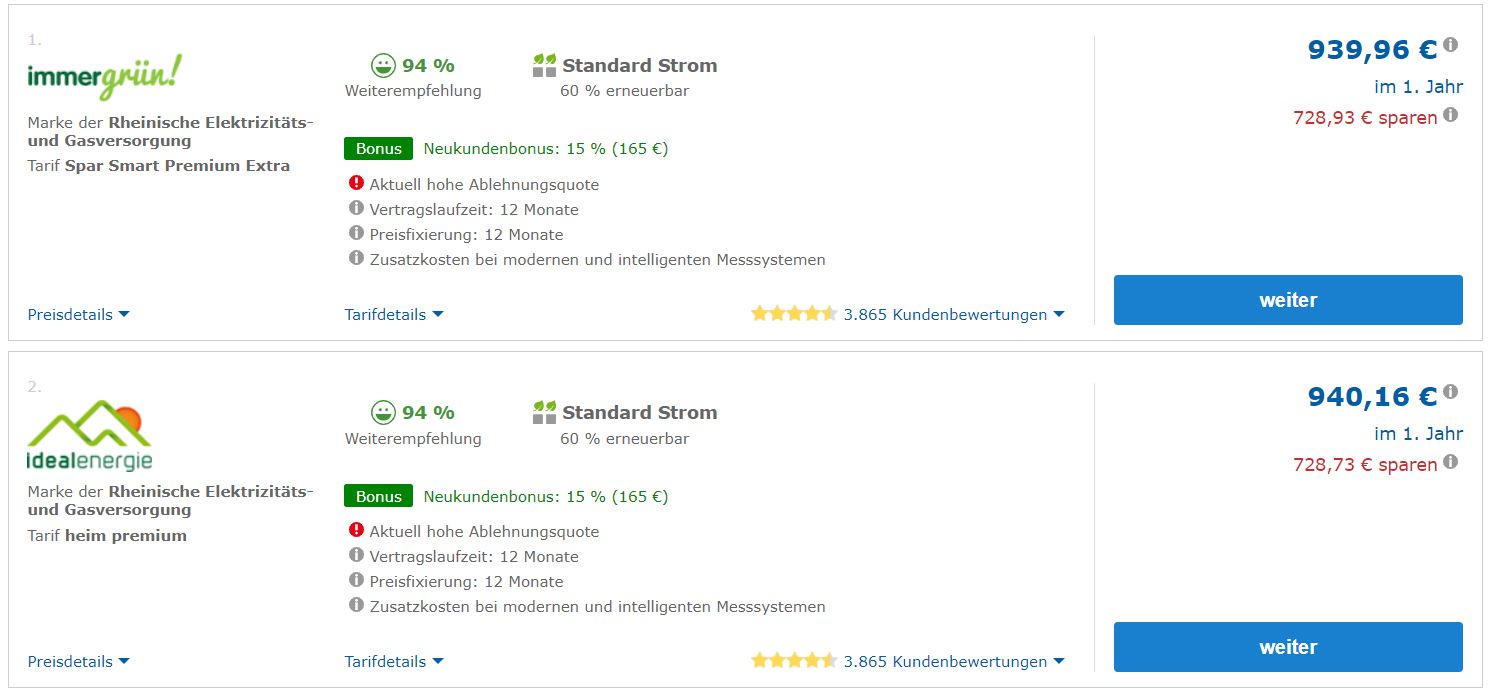Expand Preisdetails for immergrün offer
1489x696 pixels.
78,314
